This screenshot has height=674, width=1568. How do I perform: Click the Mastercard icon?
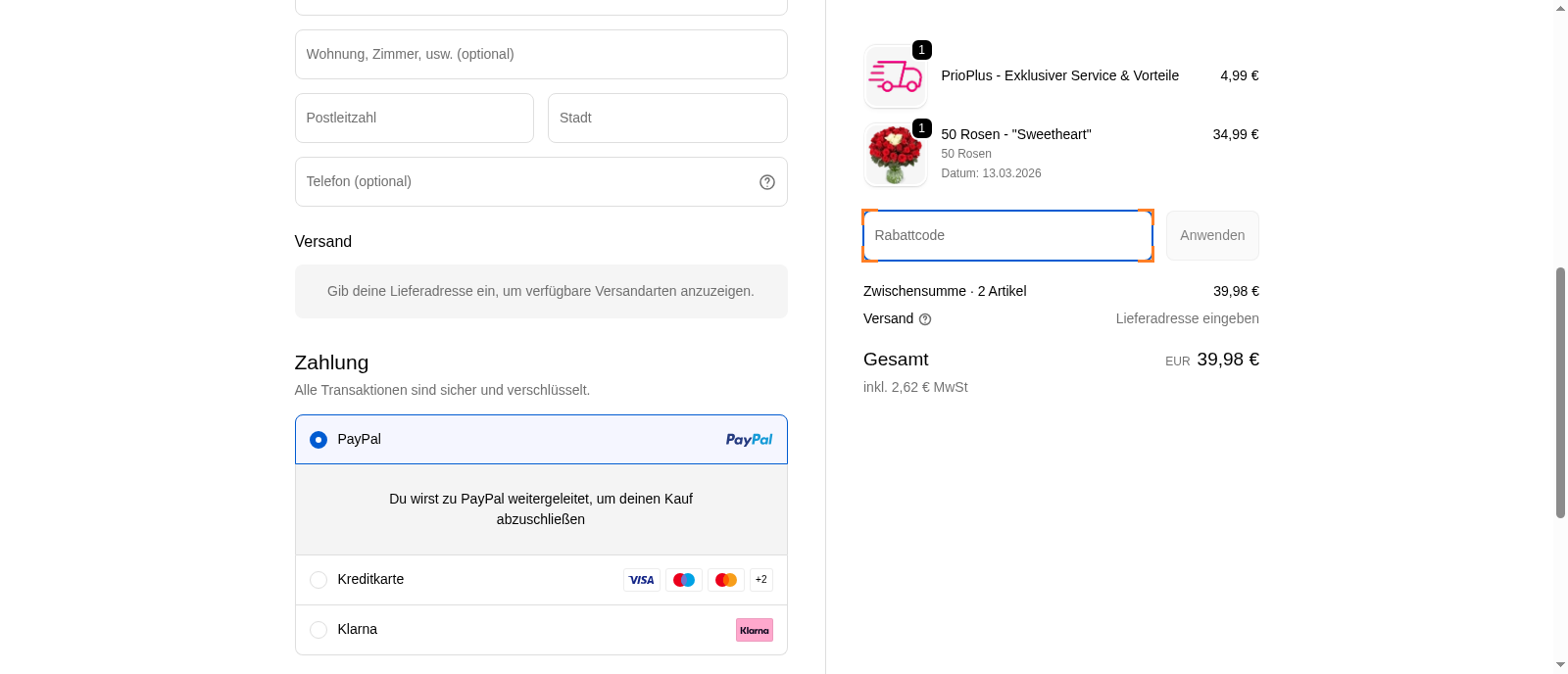pyautogui.click(x=726, y=580)
